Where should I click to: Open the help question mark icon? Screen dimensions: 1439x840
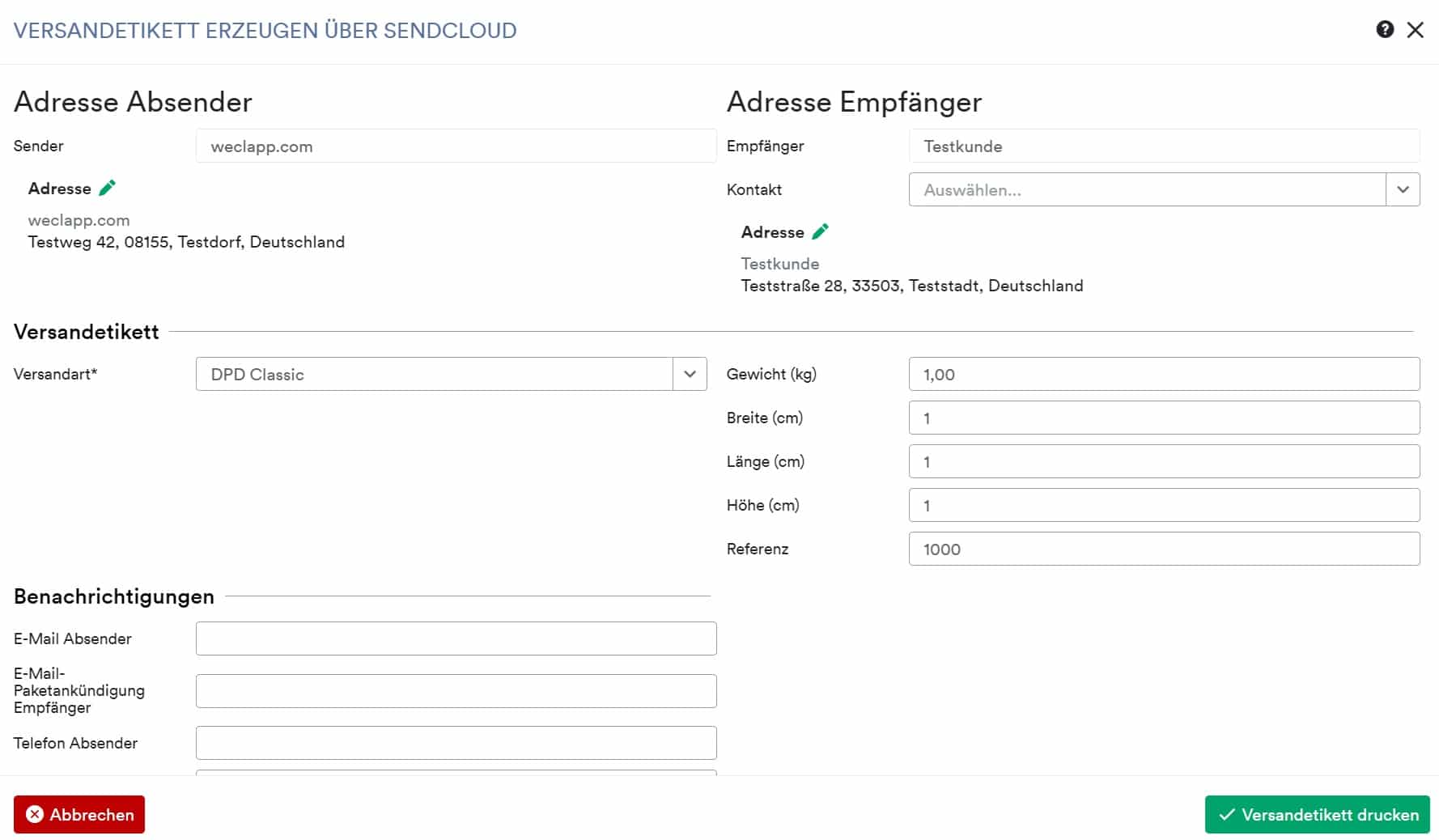pos(1385,30)
